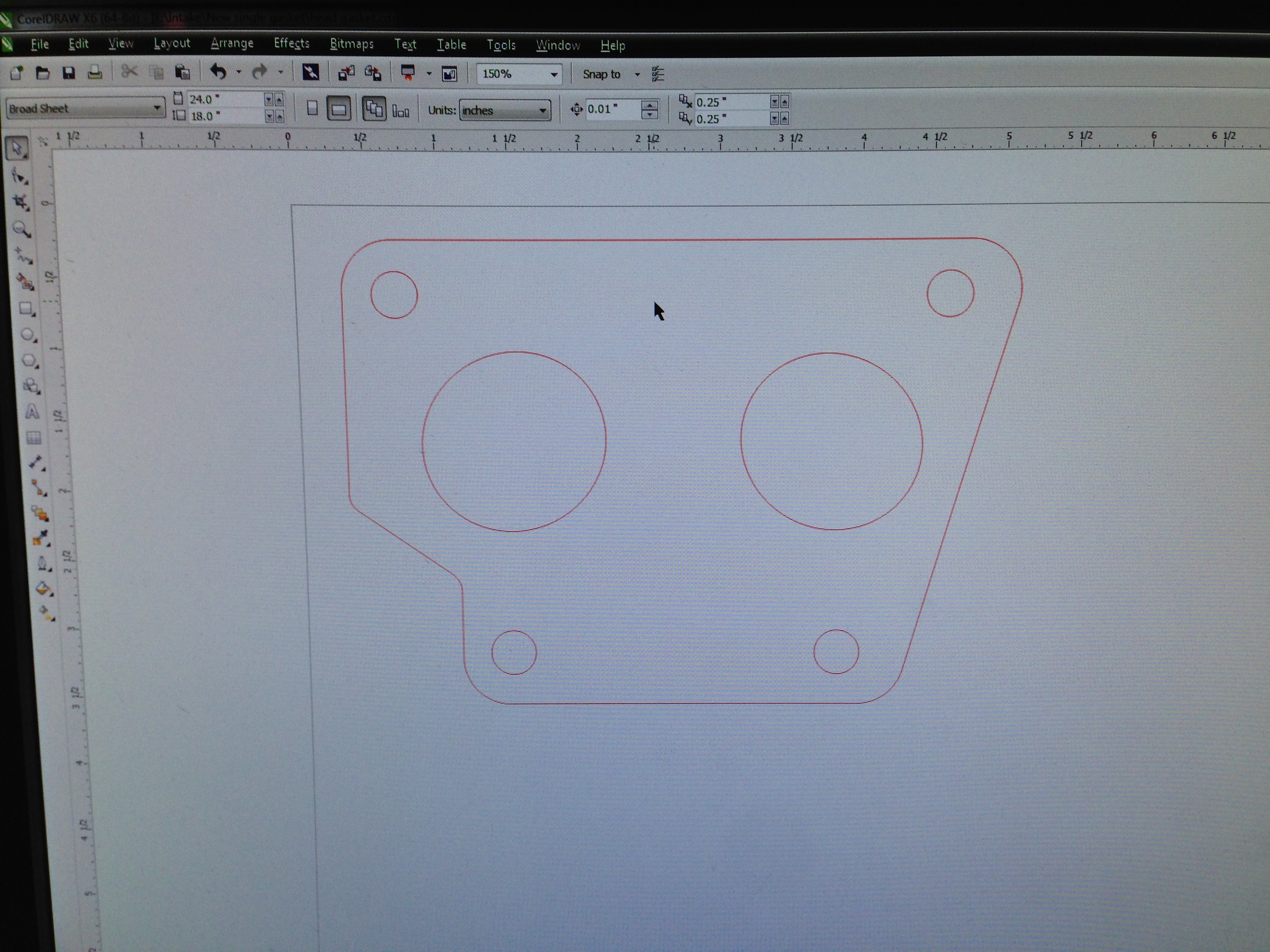Open the Application launcher

tap(408, 73)
